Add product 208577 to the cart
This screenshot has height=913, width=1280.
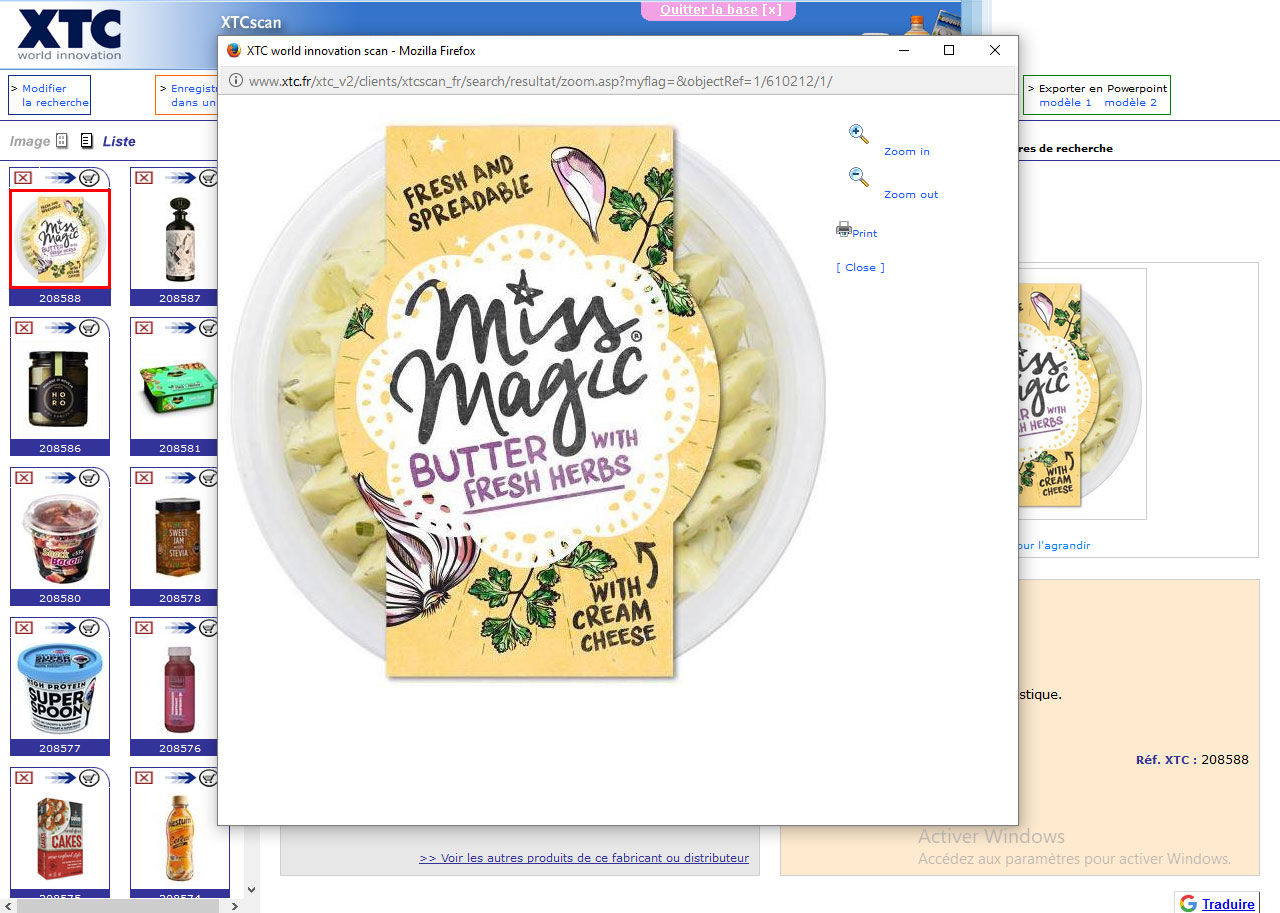89,627
